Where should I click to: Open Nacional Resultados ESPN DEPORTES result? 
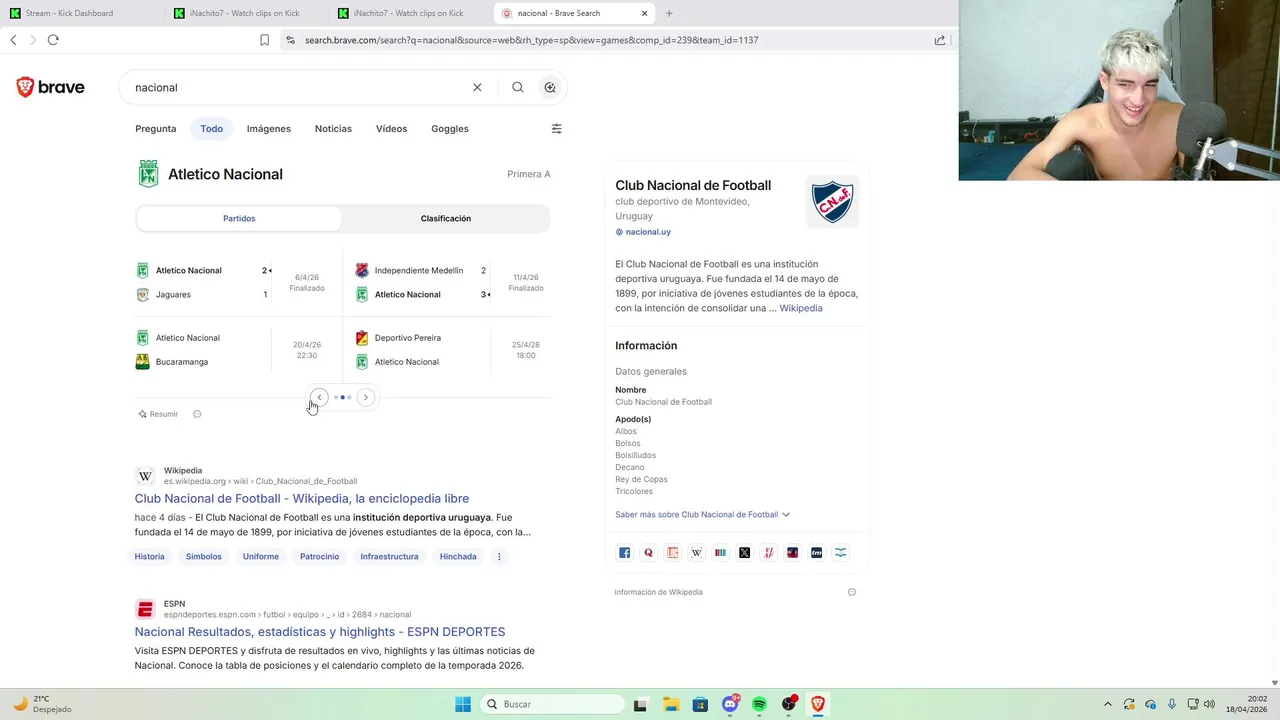(x=320, y=632)
